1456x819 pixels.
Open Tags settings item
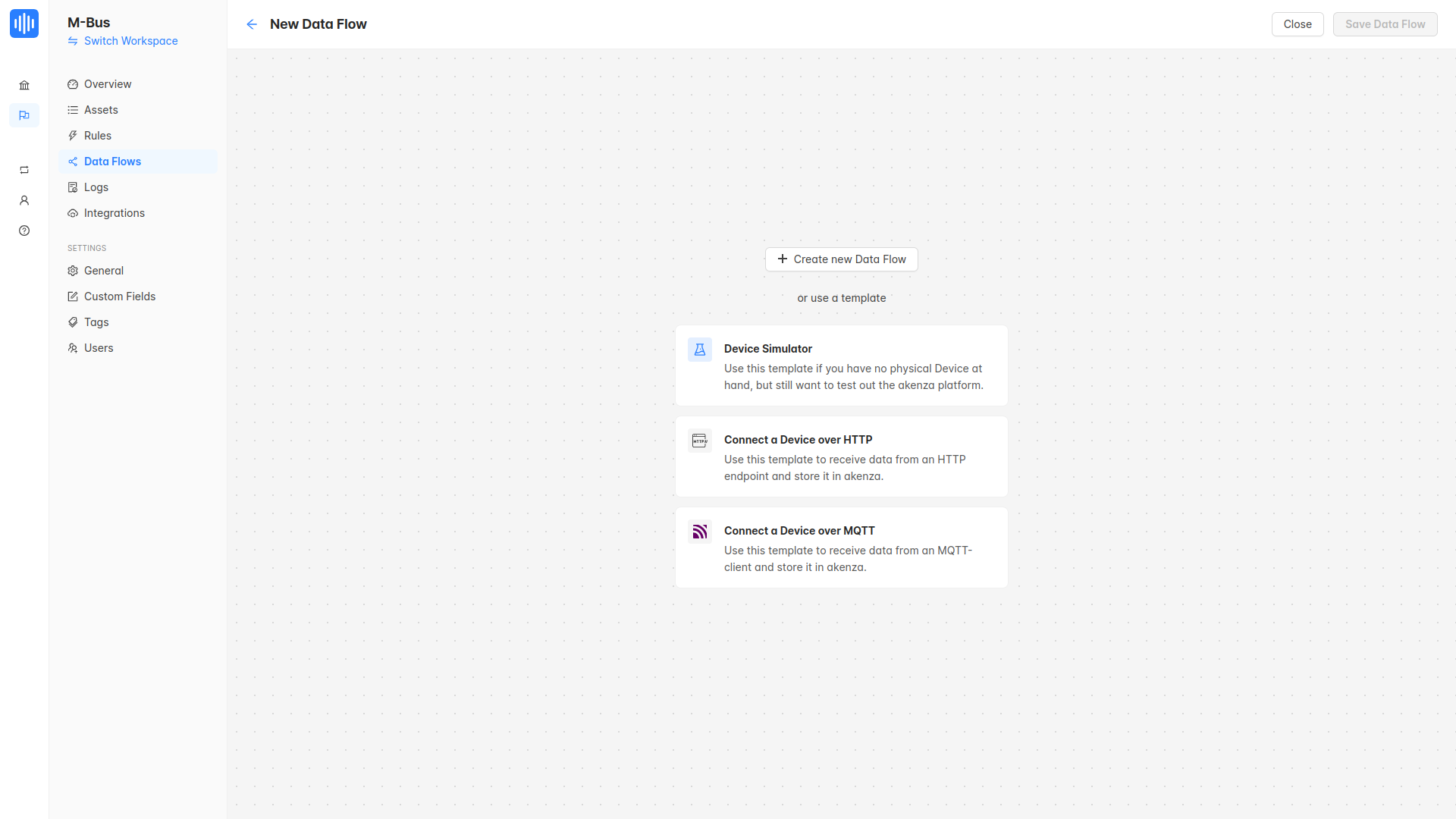[96, 322]
